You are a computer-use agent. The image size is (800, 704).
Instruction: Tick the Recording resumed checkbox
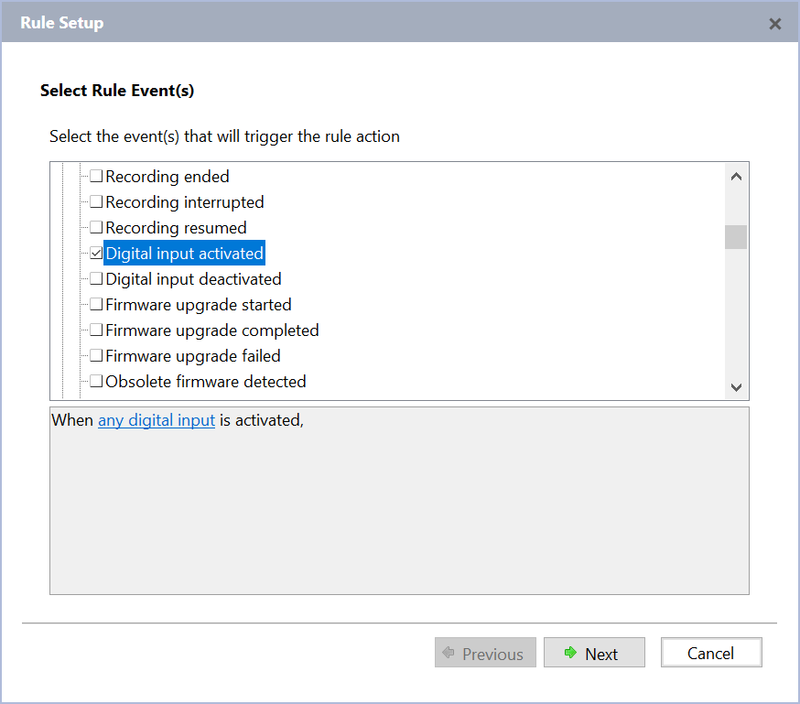[97, 228]
